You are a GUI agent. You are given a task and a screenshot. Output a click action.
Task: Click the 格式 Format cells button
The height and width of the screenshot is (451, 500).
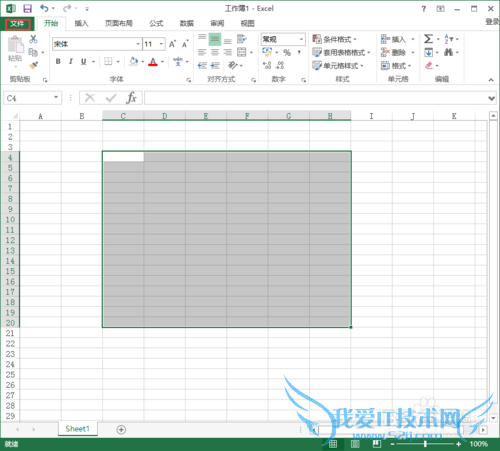tap(396, 65)
